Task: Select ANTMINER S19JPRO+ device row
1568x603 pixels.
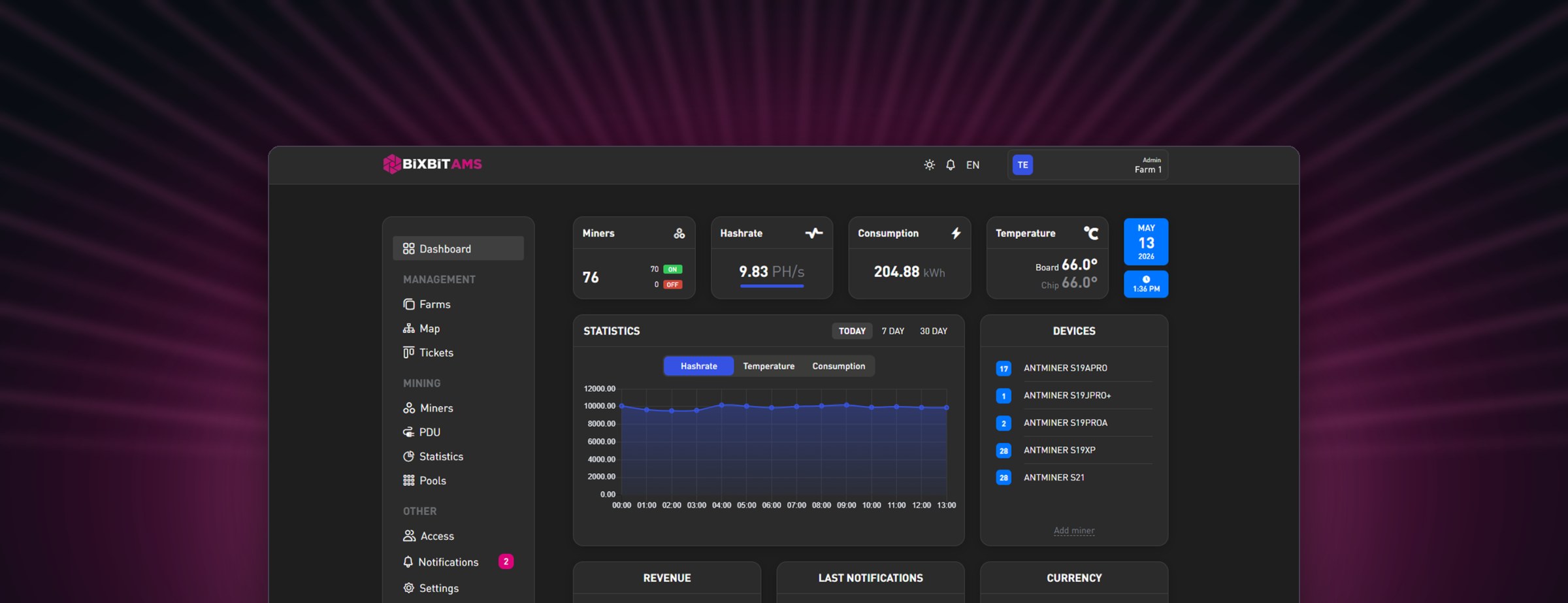Action: pos(1073,395)
